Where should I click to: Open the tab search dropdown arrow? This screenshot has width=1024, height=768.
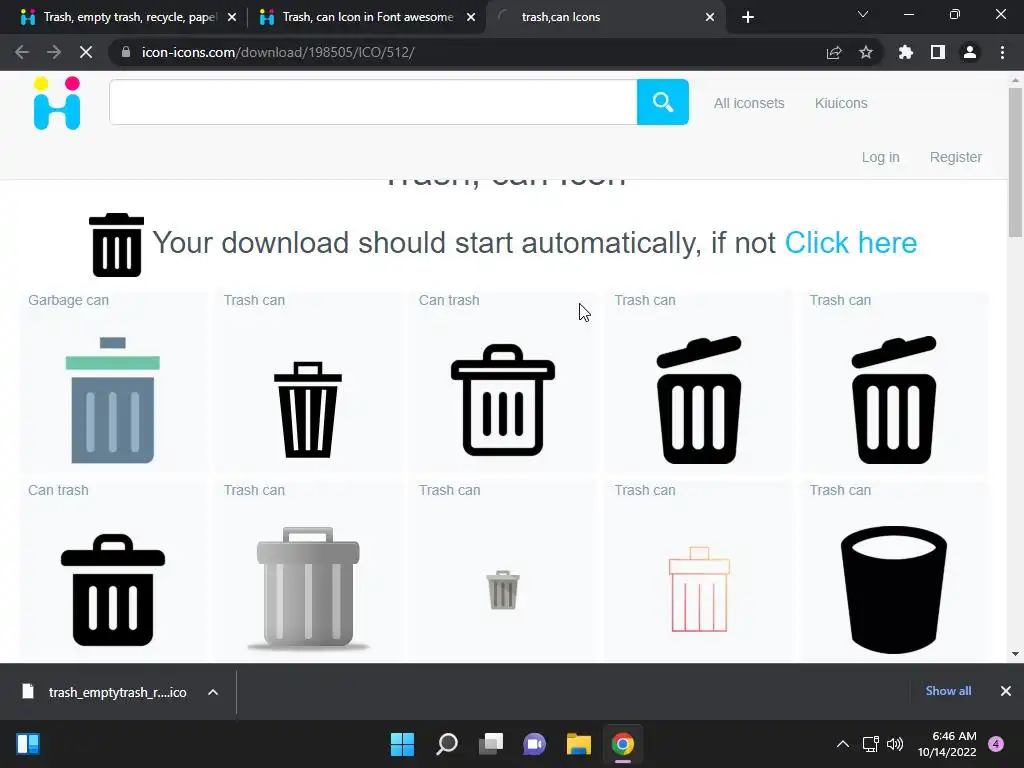pyautogui.click(x=863, y=14)
